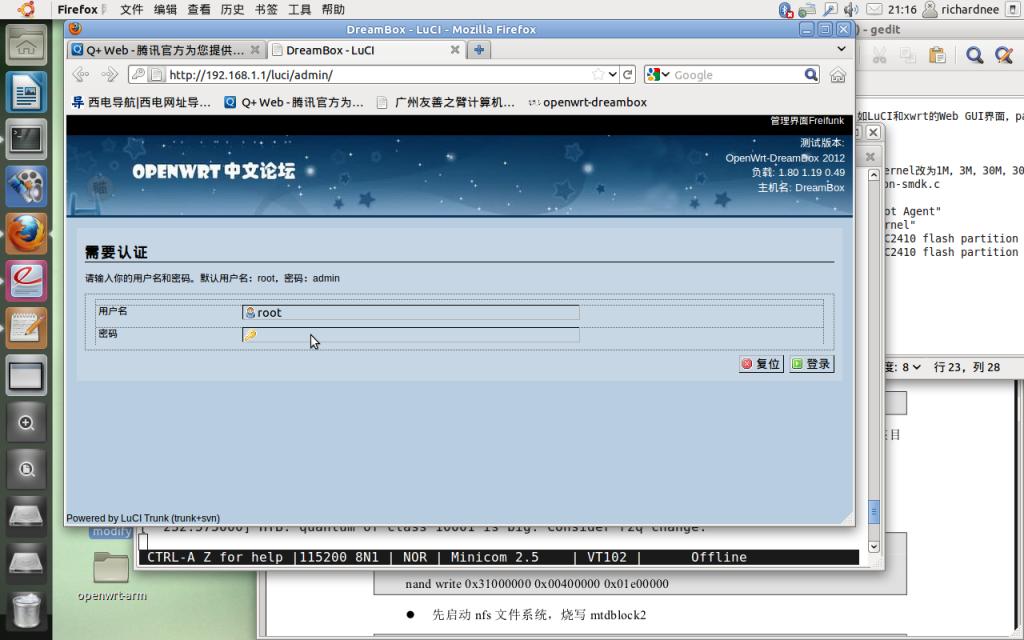Focus the 密码 password field

pos(411,335)
